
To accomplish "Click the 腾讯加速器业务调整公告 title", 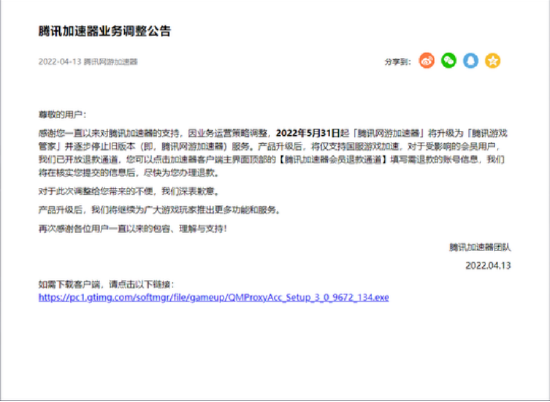I will click(x=105, y=31).
